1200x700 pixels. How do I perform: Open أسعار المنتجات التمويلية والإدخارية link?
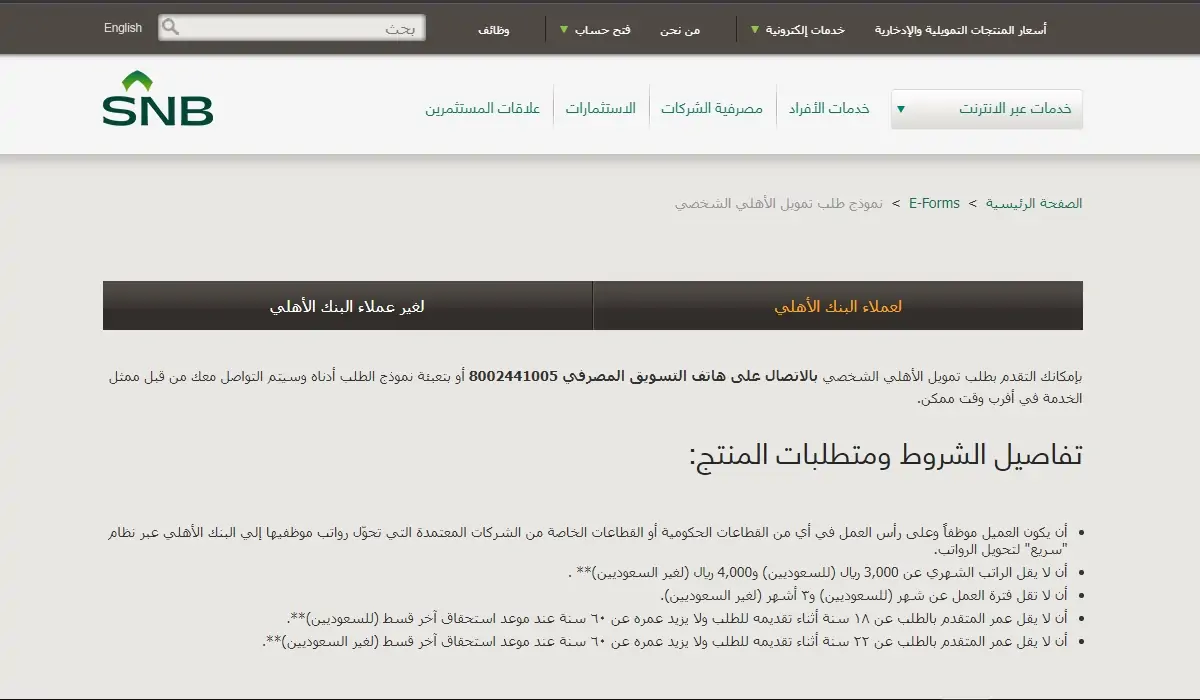(961, 30)
